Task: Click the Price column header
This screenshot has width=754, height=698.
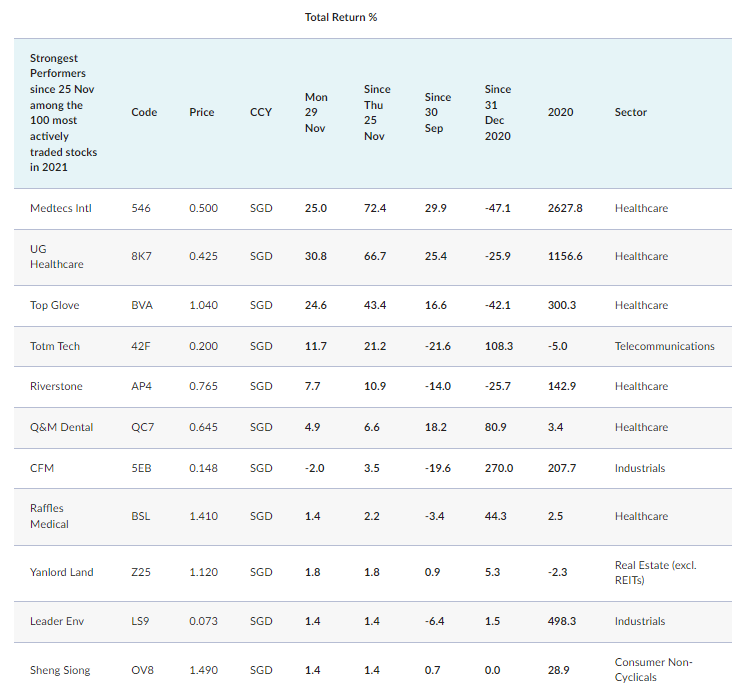Action: pyautogui.click(x=202, y=112)
